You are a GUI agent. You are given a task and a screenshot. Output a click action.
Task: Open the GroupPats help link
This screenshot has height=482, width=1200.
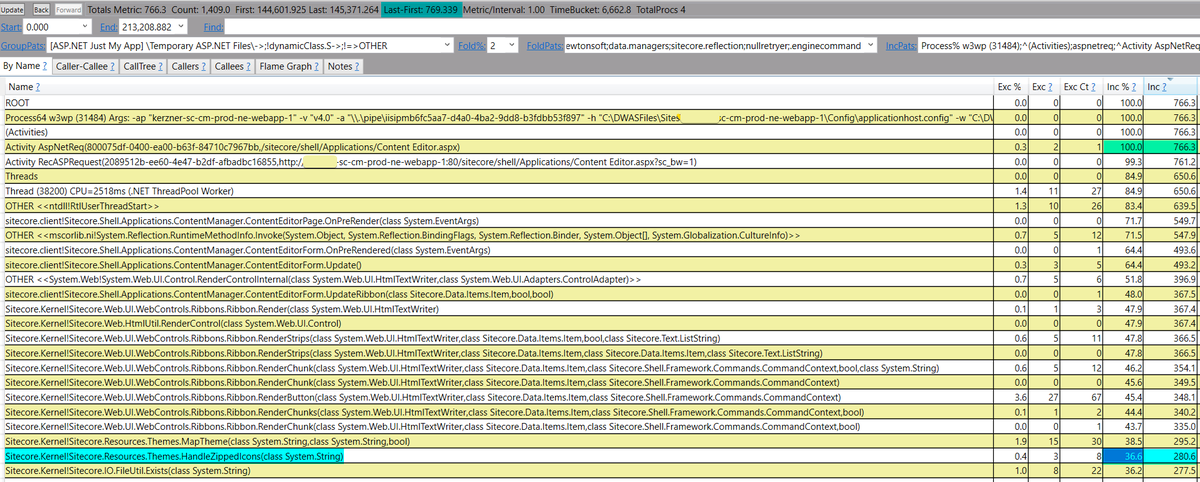coord(23,46)
